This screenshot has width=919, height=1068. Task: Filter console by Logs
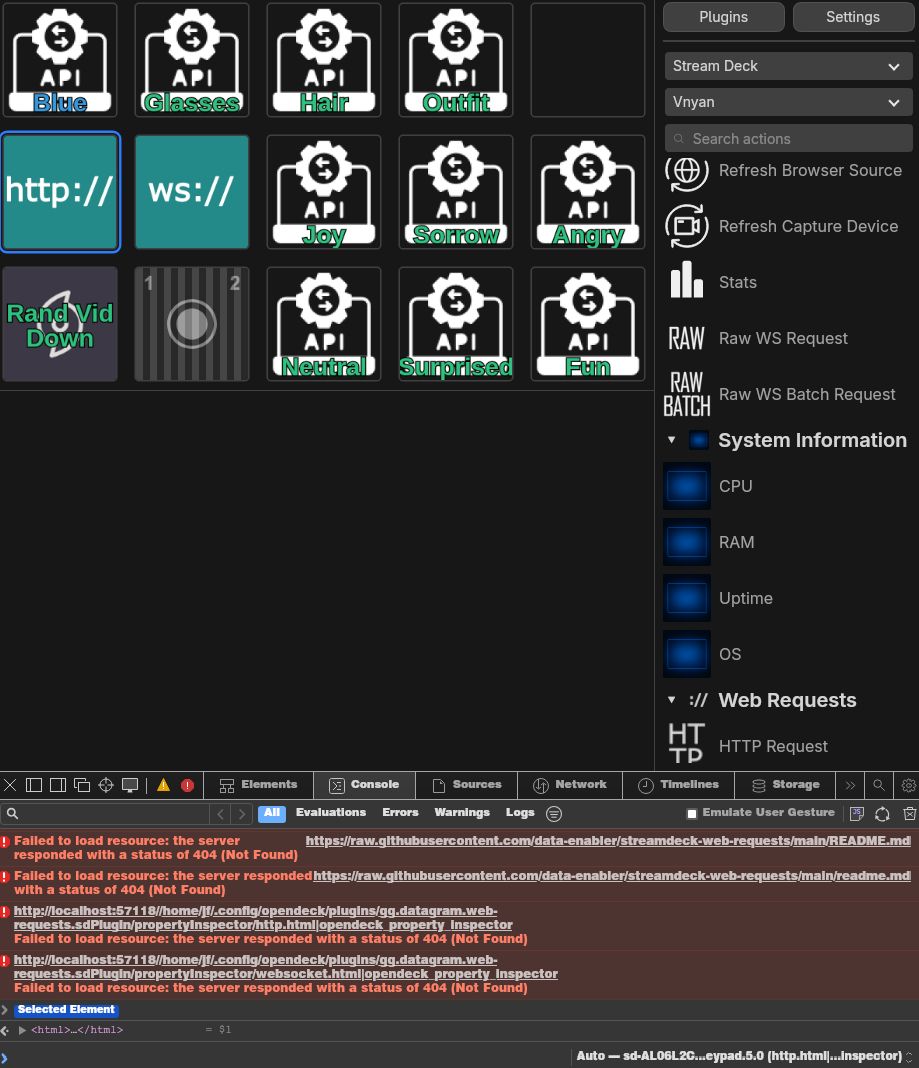[520, 813]
